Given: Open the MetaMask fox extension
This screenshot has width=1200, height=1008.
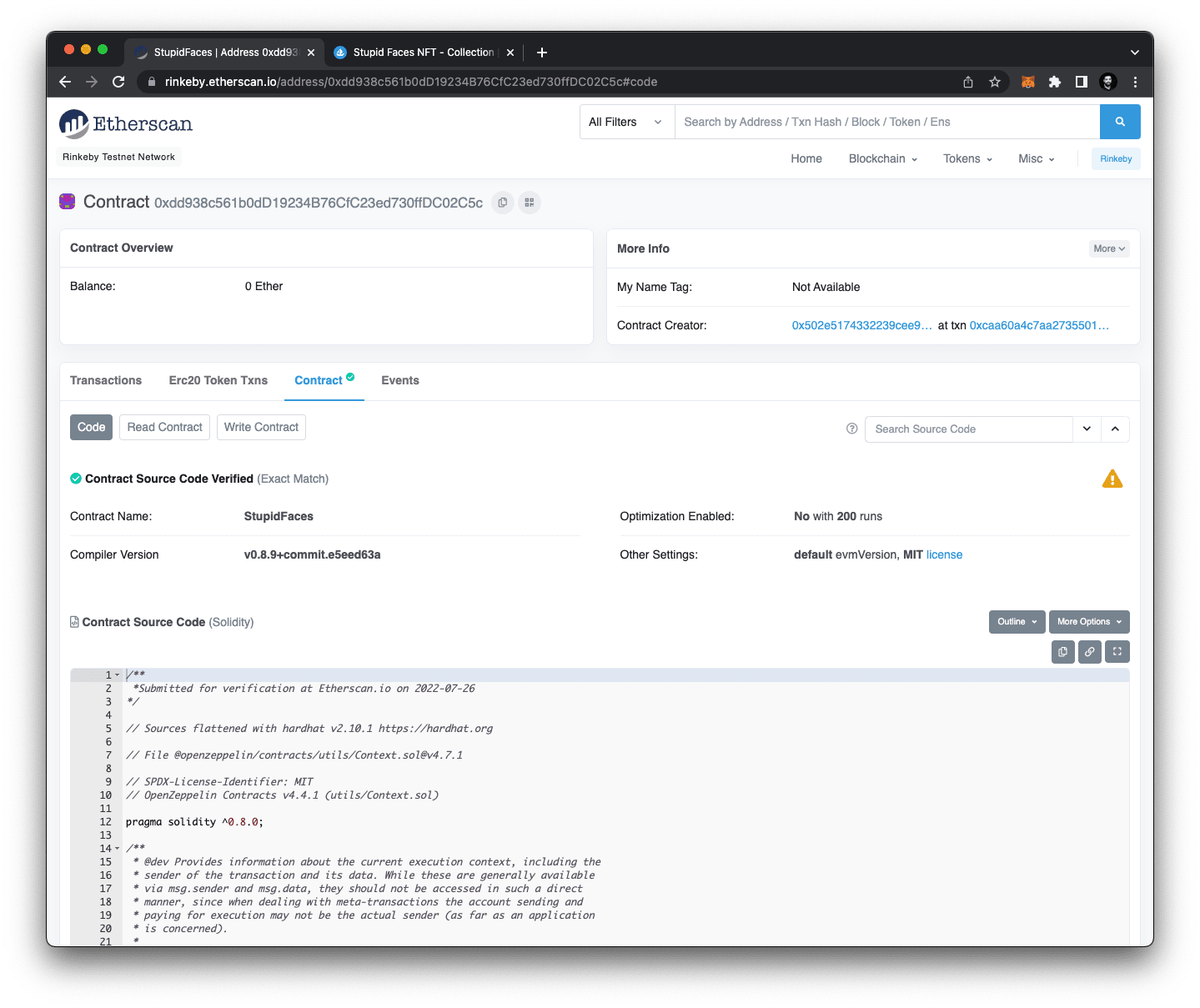Looking at the screenshot, I should coord(1028,82).
